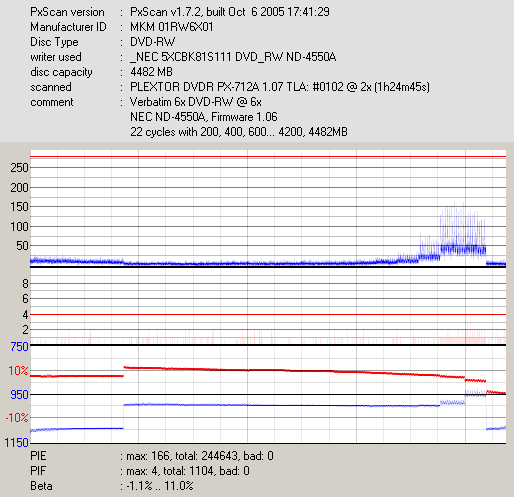Click the red PIF threshold line at 4
The height and width of the screenshot is (497, 514).
click(268, 314)
